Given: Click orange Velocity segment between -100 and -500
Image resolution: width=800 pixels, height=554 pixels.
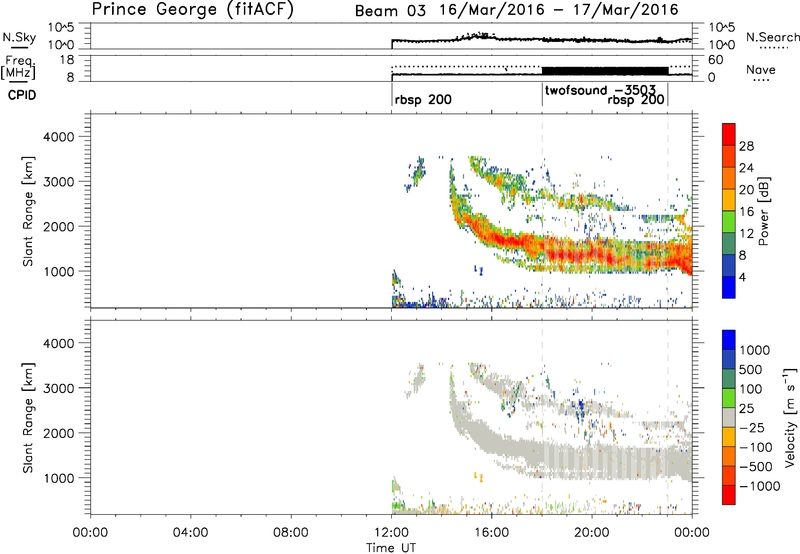Looking at the screenshot, I should (729, 456).
